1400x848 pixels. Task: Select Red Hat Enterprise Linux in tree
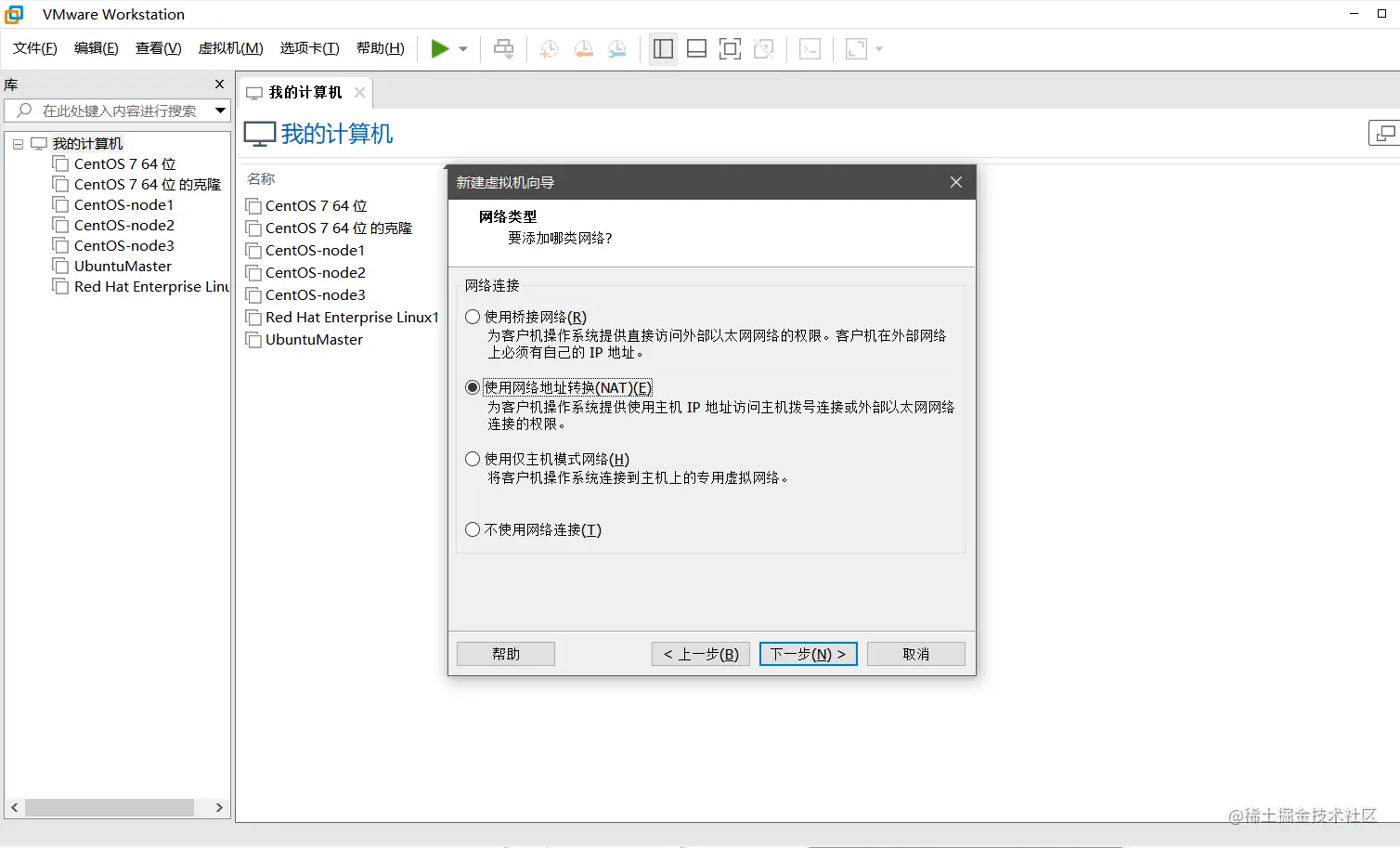click(151, 287)
